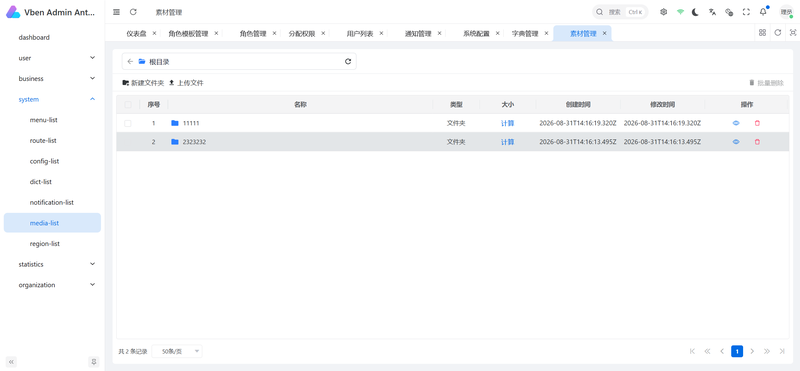The width and height of the screenshot is (800, 371).
Task: Refresh the current tab via tab bar icon
Action: pos(778,33)
